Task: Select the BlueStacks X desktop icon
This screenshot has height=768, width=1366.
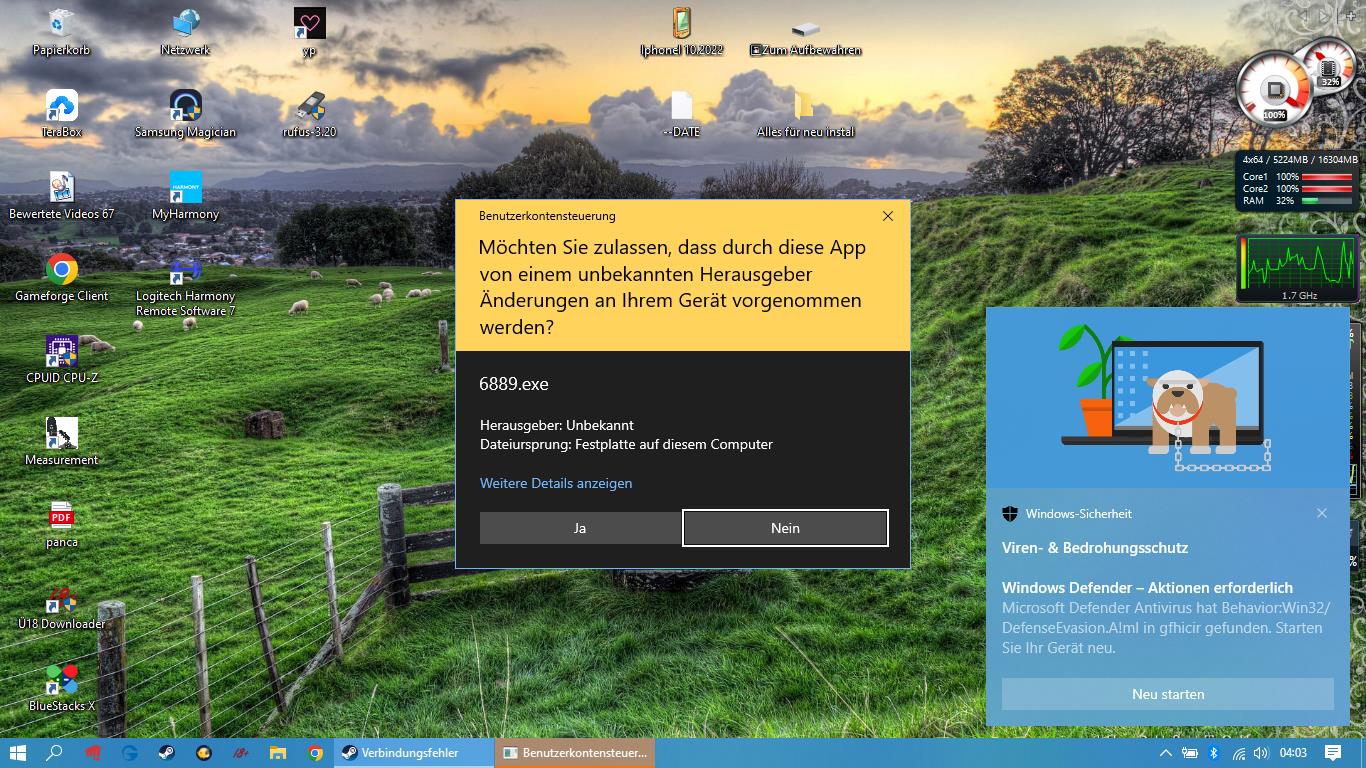Action: 61,680
